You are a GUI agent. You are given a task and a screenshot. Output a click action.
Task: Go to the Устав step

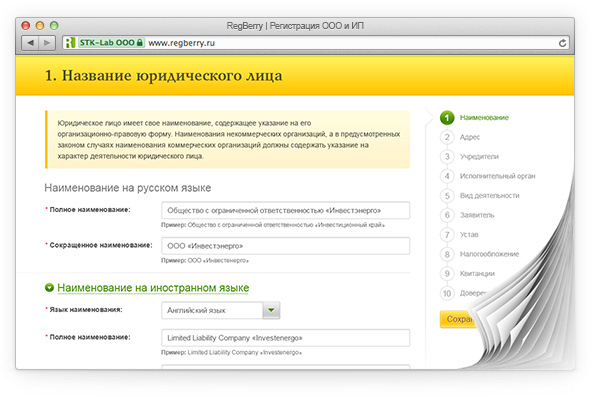click(469, 235)
